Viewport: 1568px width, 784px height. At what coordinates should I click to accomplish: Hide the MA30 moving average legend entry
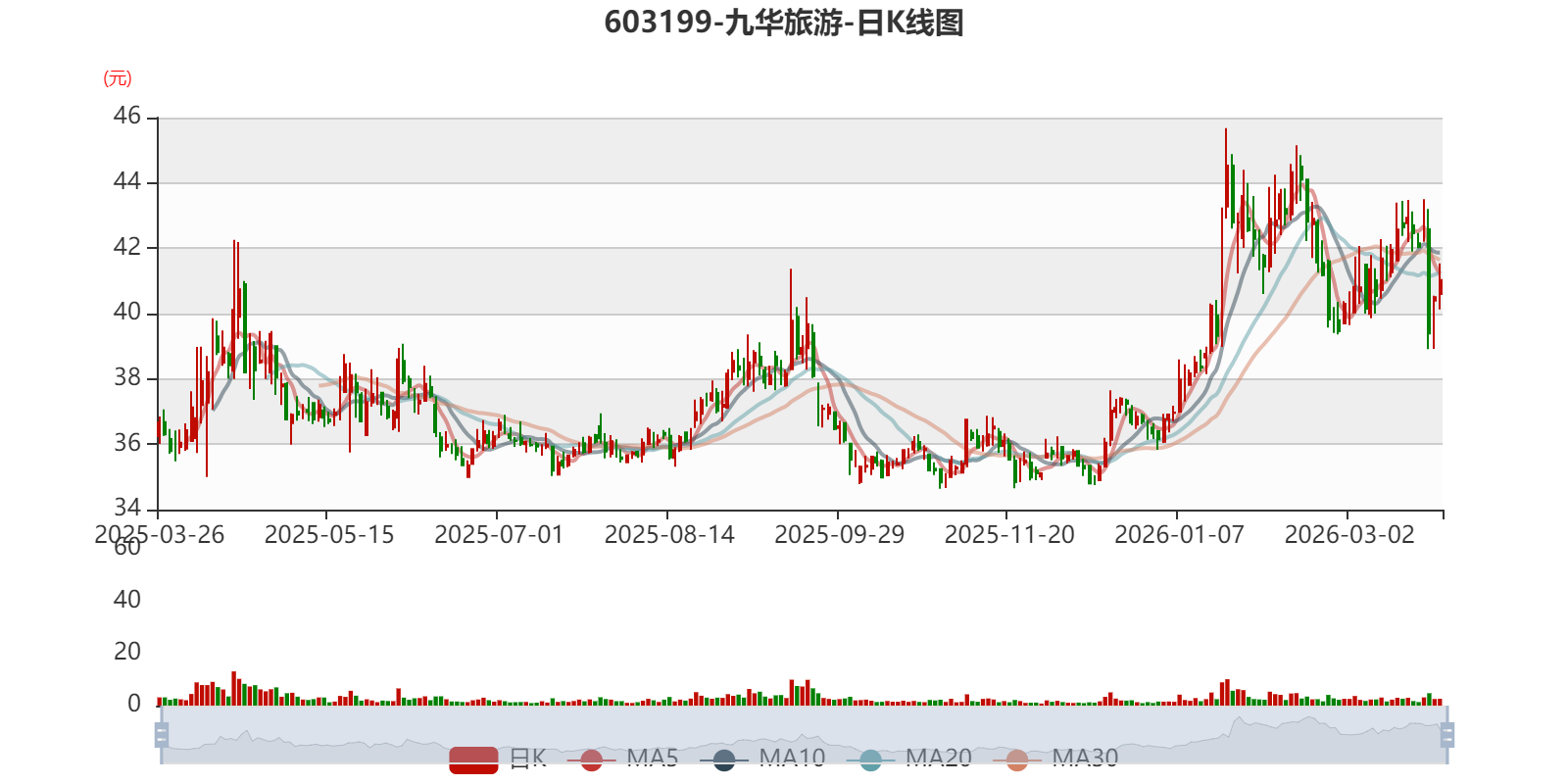pos(1056,759)
